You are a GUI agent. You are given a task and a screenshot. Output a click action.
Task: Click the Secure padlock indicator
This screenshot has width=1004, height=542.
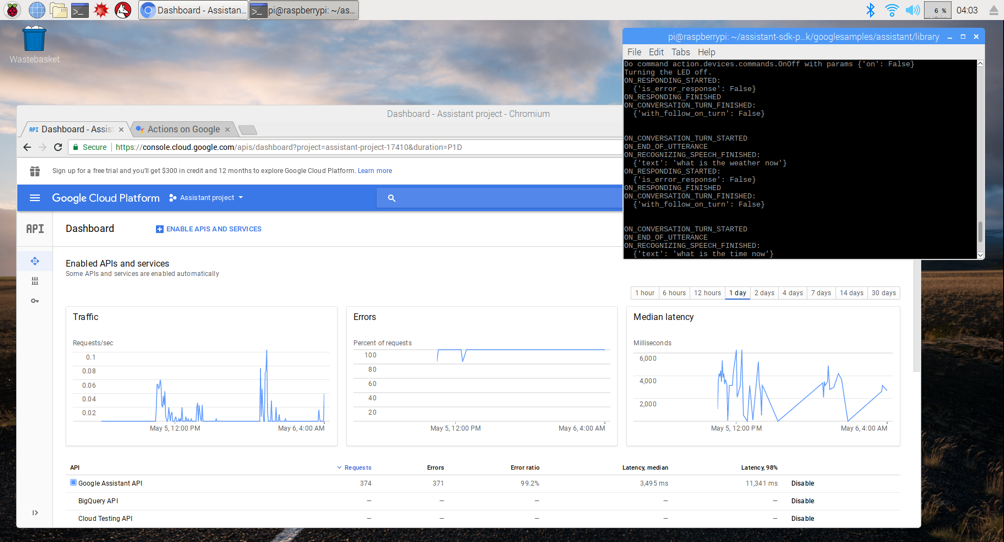tap(89, 147)
